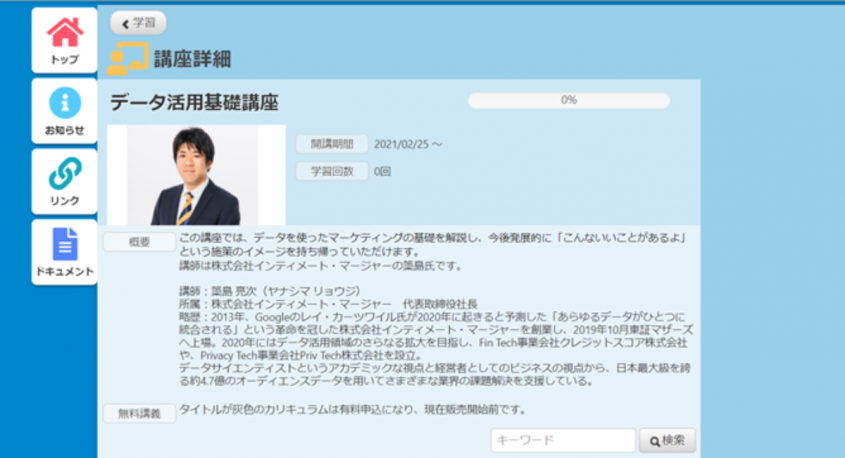Click the sentence about タイトルが灰色のカリキュラム
The height and width of the screenshot is (458, 845).
(352, 410)
